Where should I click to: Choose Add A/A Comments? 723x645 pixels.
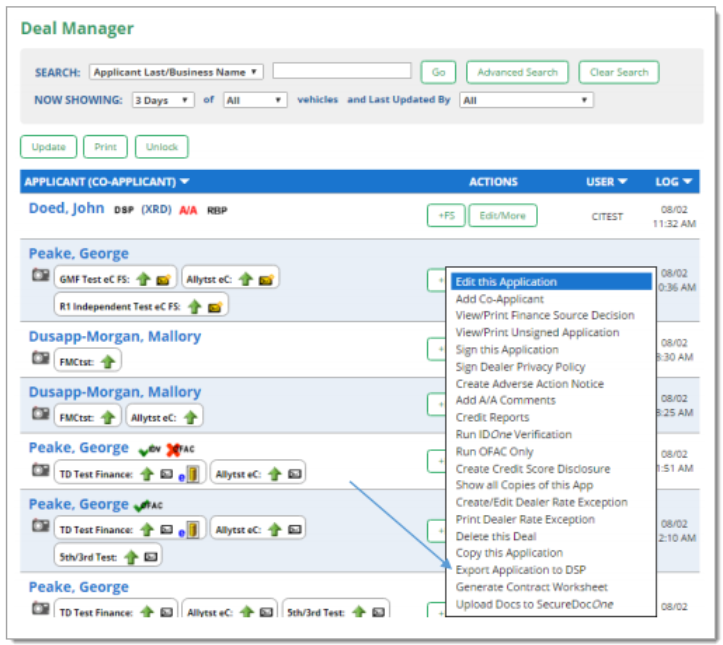point(505,400)
